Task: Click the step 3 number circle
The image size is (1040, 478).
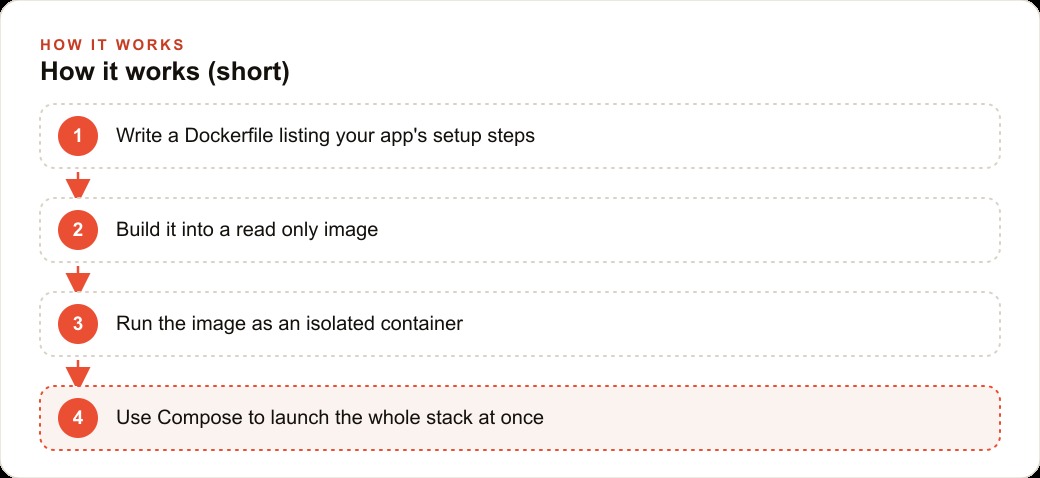Action: click(78, 324)
